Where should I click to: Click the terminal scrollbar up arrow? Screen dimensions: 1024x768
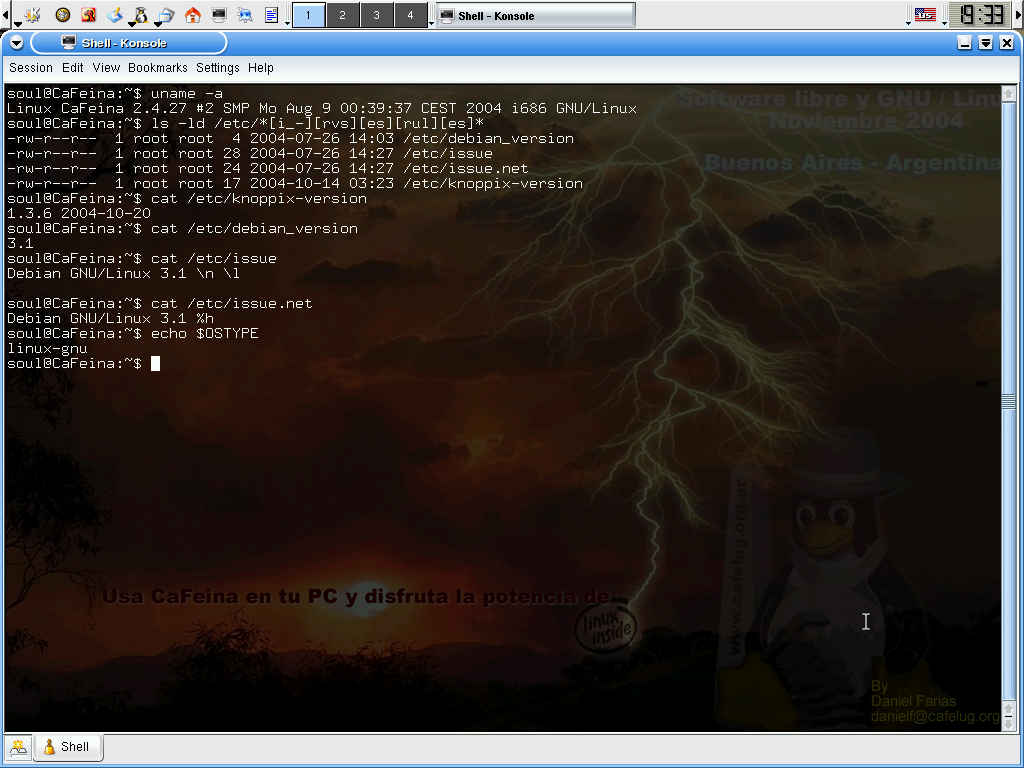coord(1008,94)
